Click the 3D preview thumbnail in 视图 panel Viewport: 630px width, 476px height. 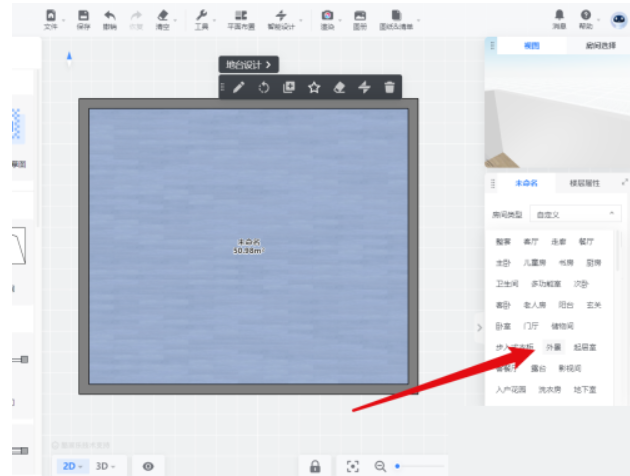(x=557, y=111)
